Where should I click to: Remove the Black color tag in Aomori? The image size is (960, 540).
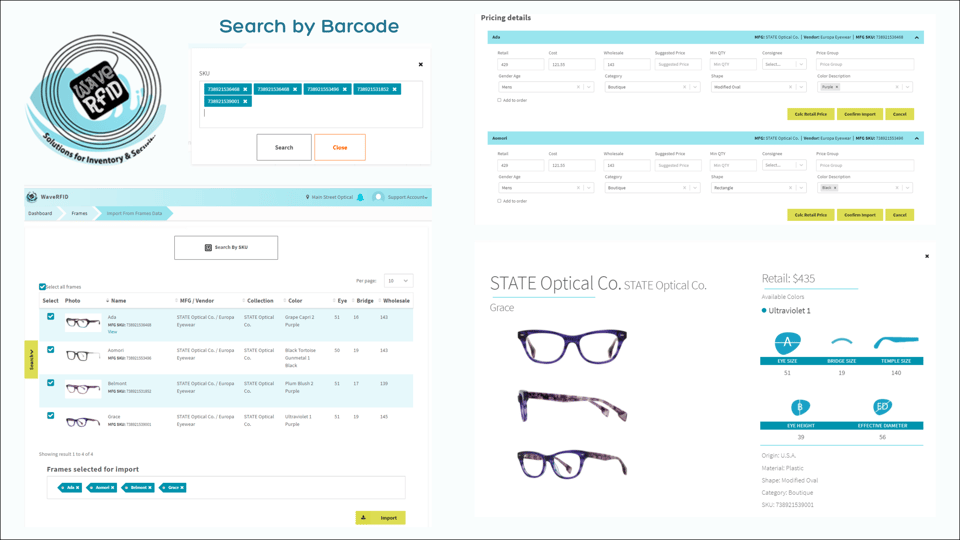pyautogui.click(x=835, y=188)
